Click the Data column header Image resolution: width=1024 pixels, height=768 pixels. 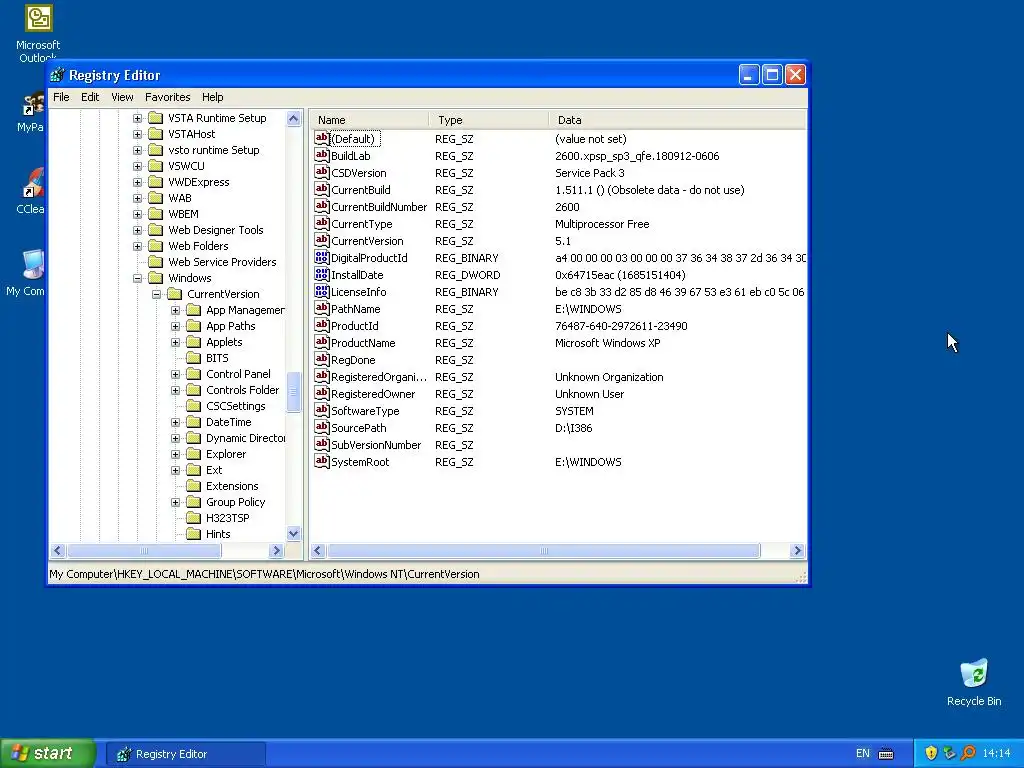click(677, 120)
